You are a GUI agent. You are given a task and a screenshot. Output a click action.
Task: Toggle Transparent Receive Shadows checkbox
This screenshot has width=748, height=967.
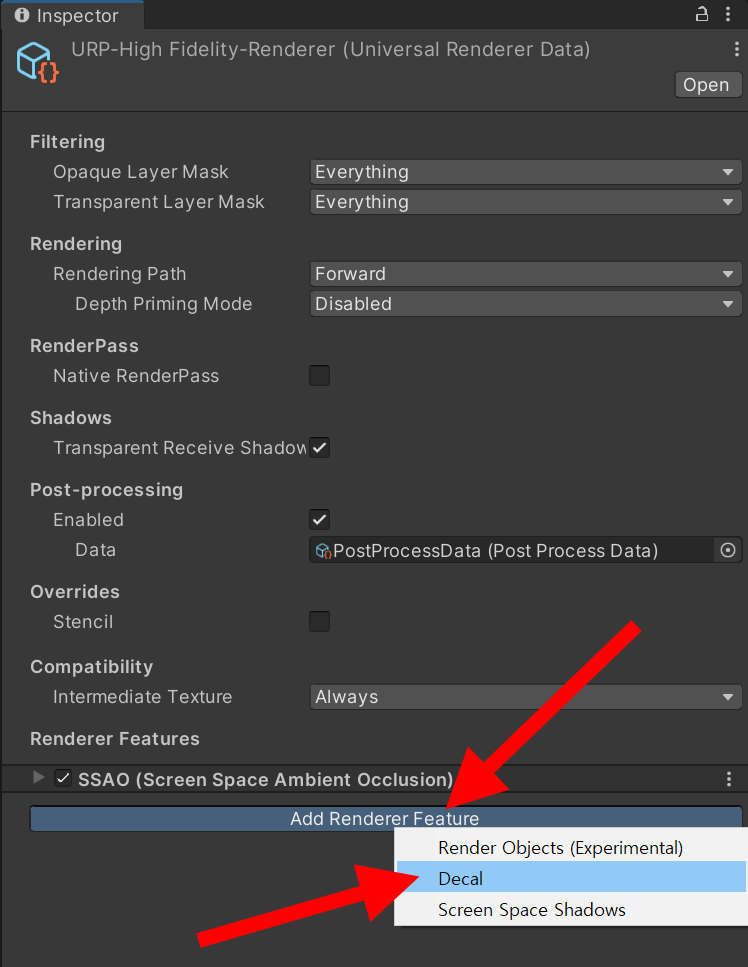tap(319, 448)
